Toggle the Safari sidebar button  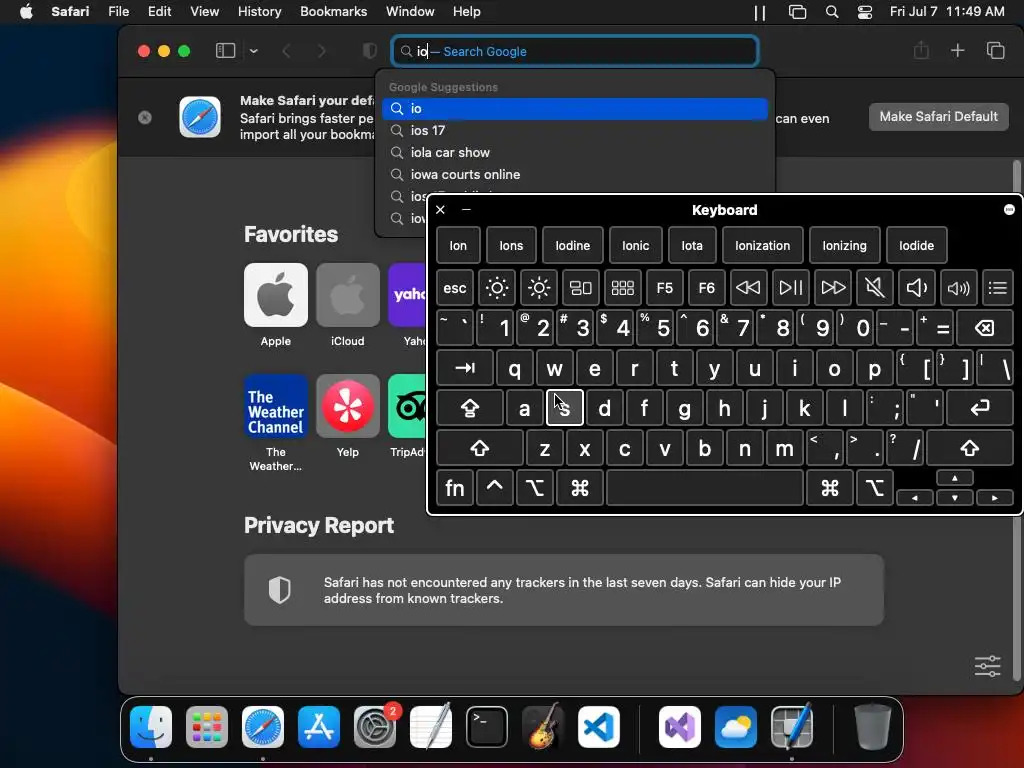225,51
